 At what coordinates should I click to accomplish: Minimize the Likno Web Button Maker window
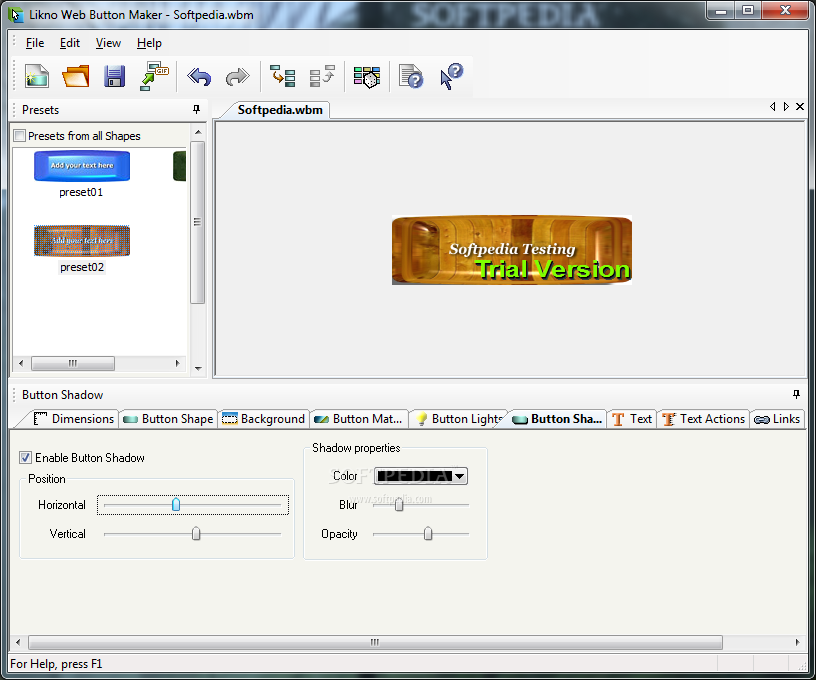[x=721, y=10]
